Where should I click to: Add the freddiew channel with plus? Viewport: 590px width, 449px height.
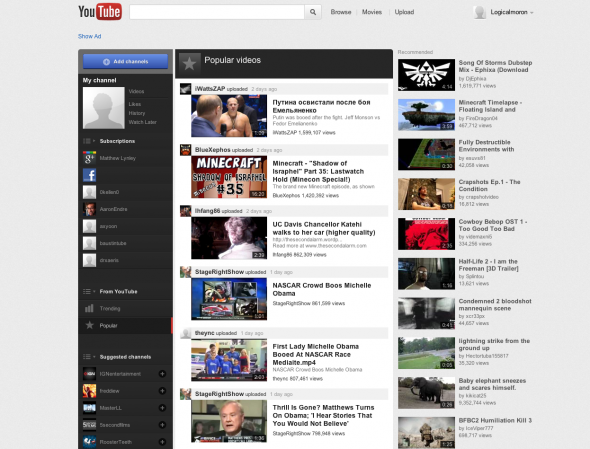[162, 391]
